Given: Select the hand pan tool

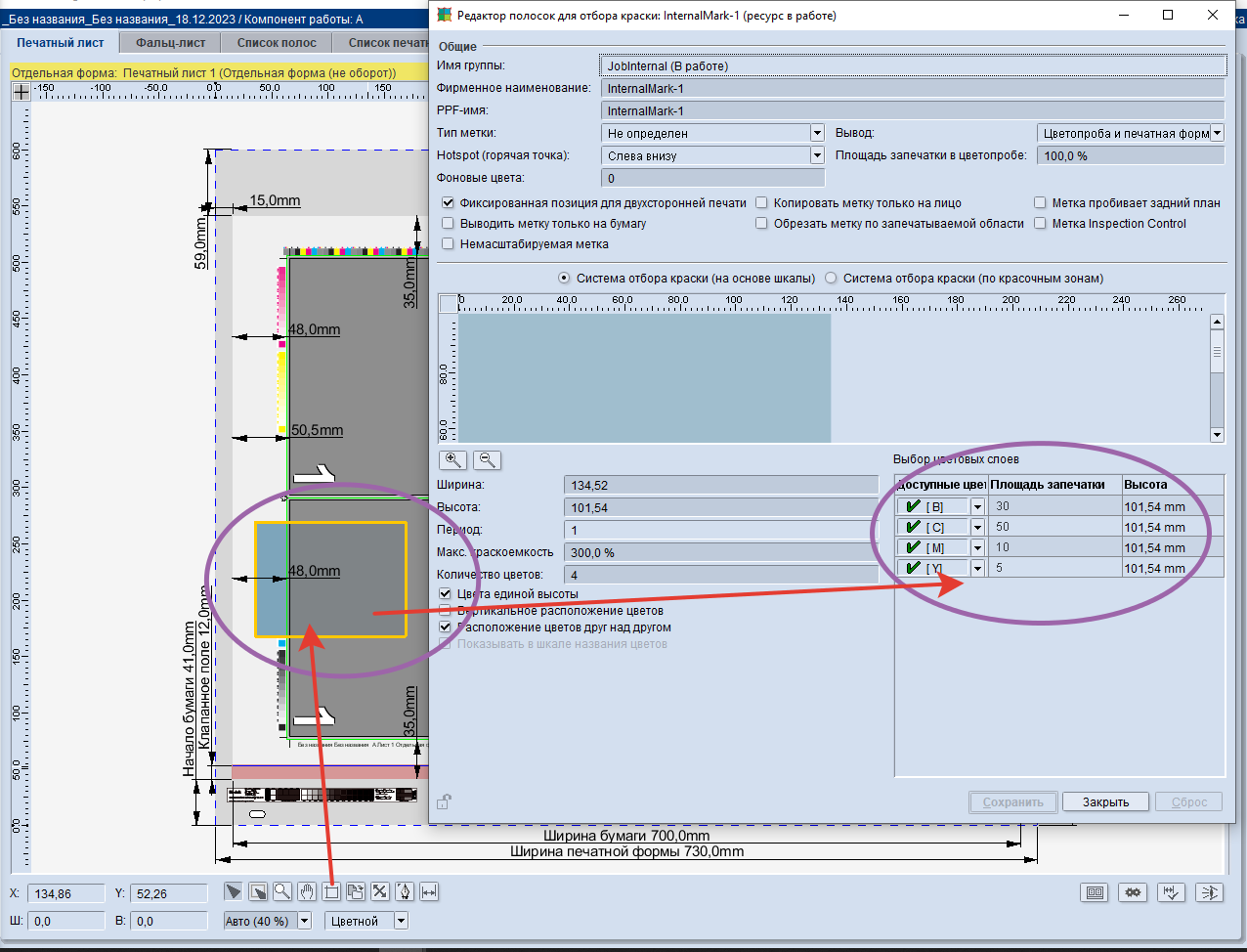Looking at the screenshot, I should point(307,891).
